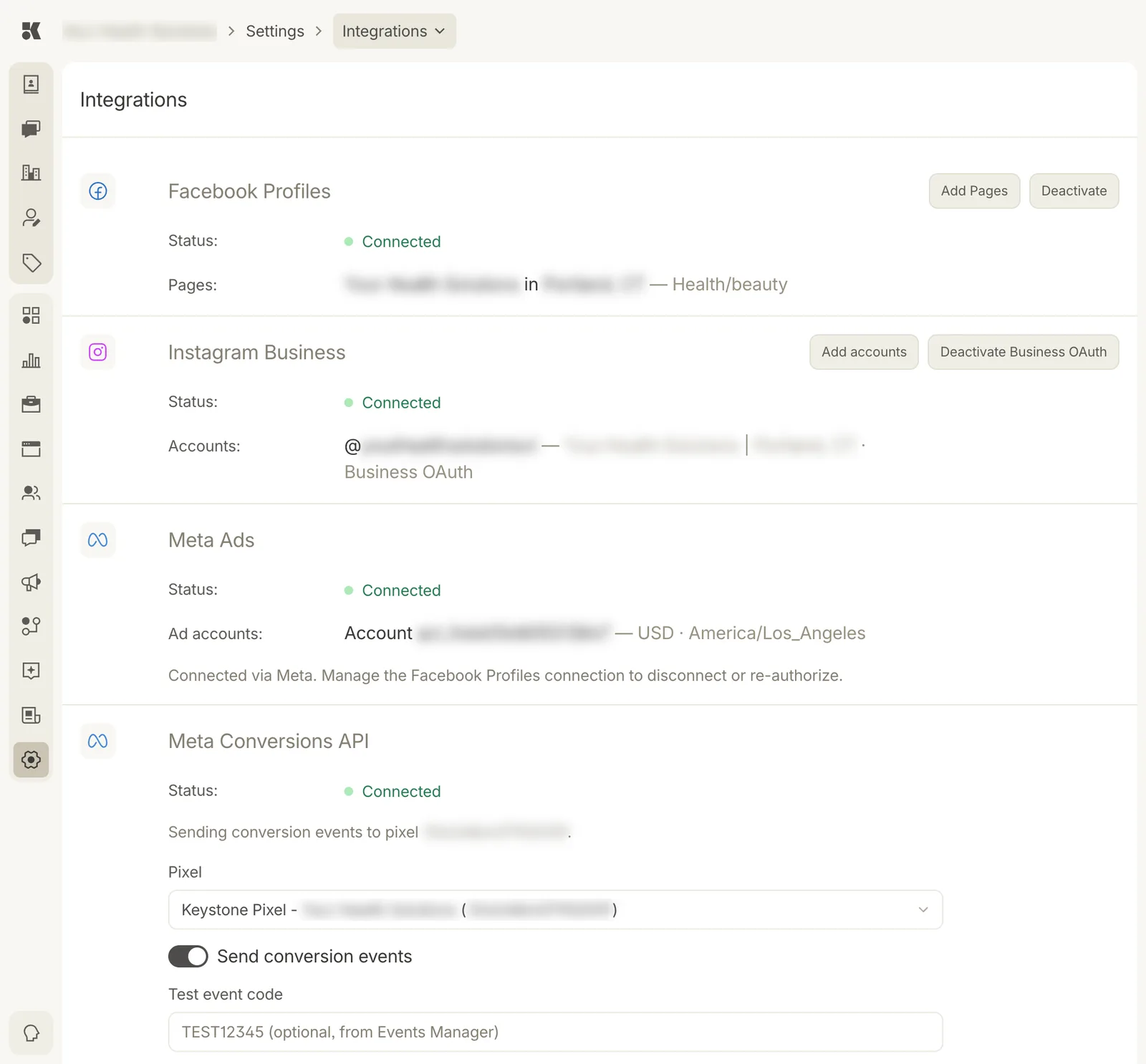1146x1064 pixels.
Task: Open the sparkle message sidebar icon
Action: click(31, 671)
